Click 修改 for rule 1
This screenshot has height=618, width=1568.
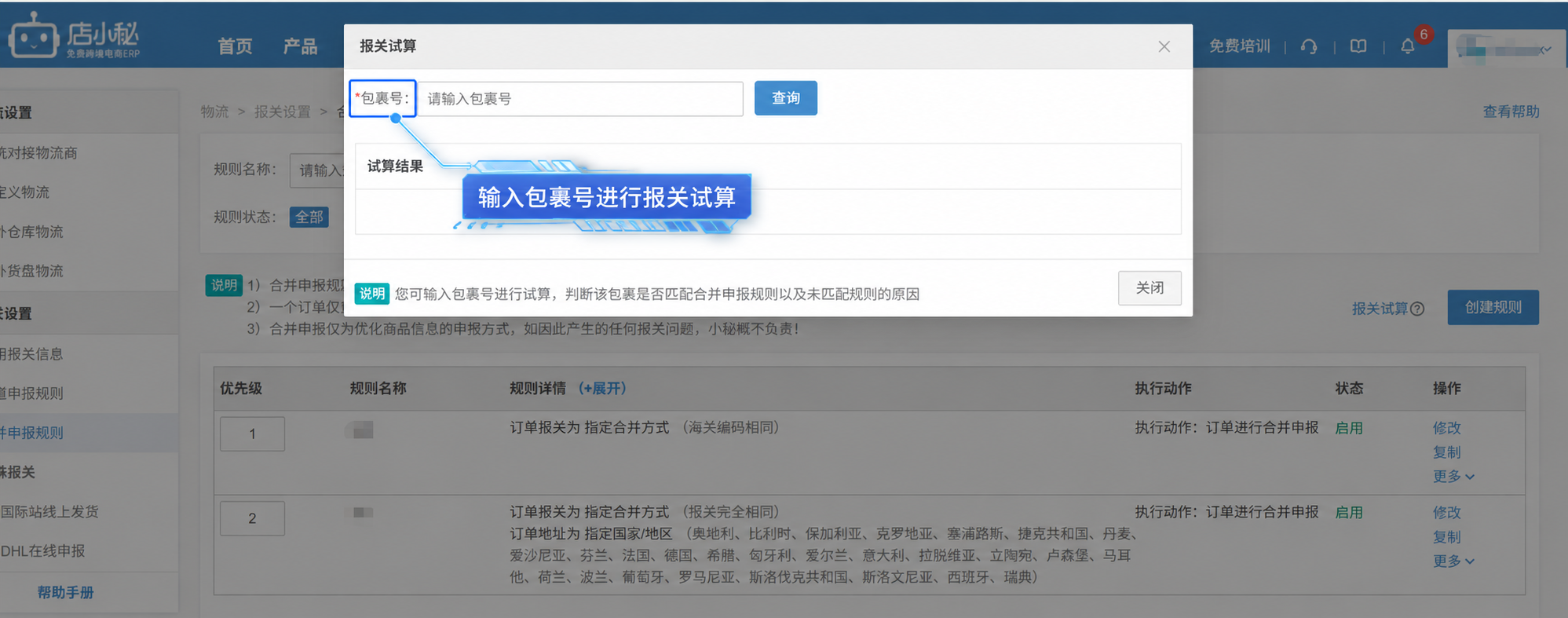click(1446, 428)
